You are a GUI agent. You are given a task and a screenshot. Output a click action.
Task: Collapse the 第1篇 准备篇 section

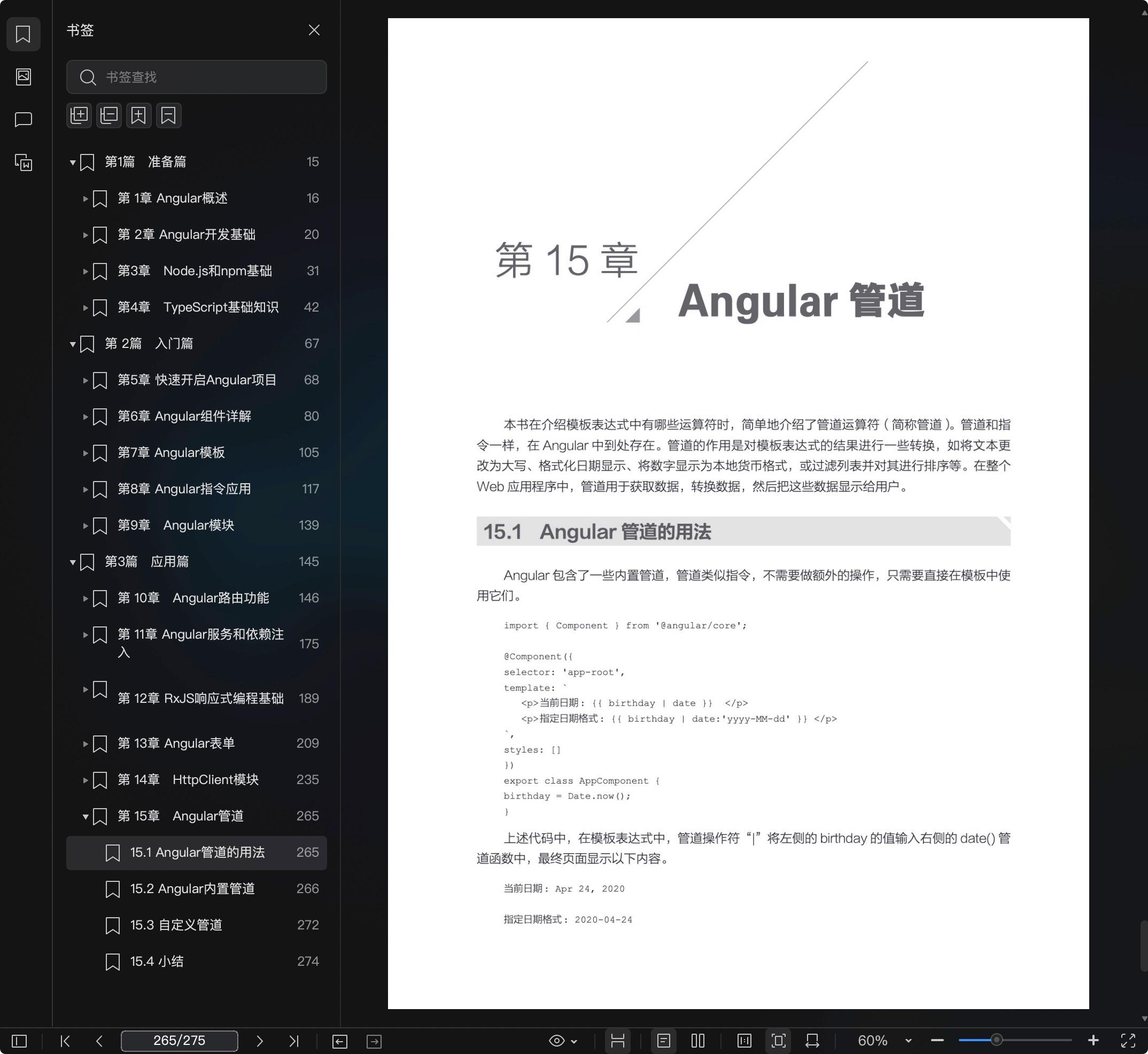(73, 162)
